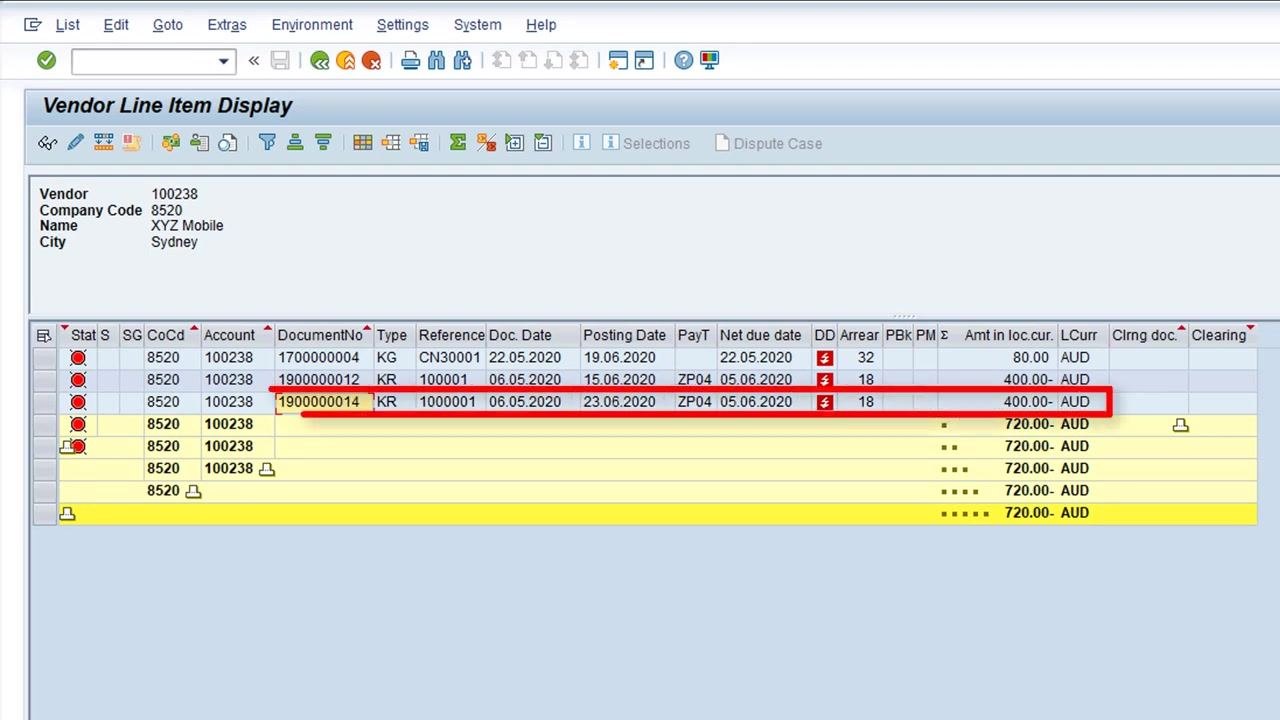
Task: Click the Find Next binoculars-plus icon
Action: [x=462, y=61]
